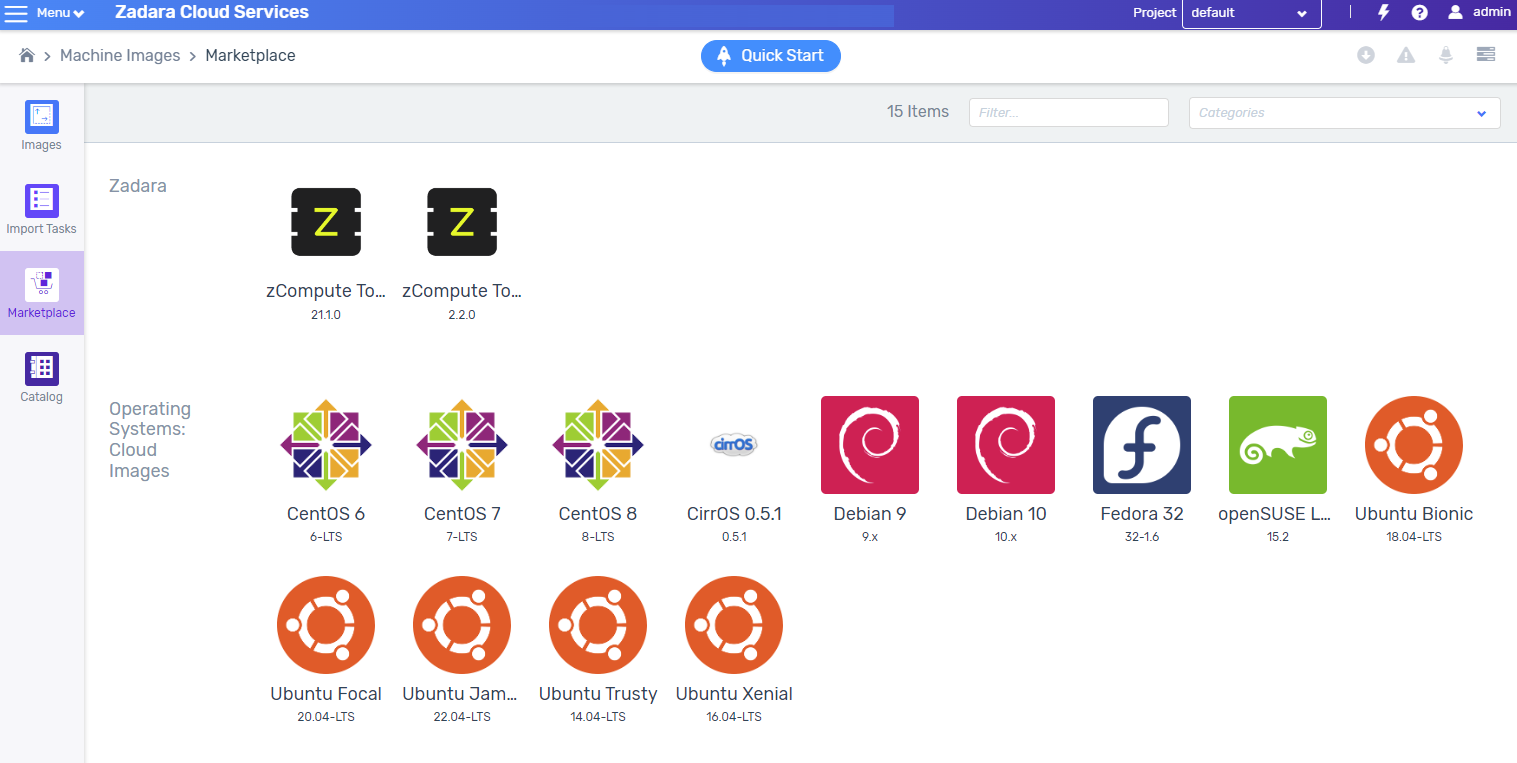The height and width of the screenshot is (763, 1517).
Task: Open Import Tasks in the sidebar
Action: click(x=42, y=210)
